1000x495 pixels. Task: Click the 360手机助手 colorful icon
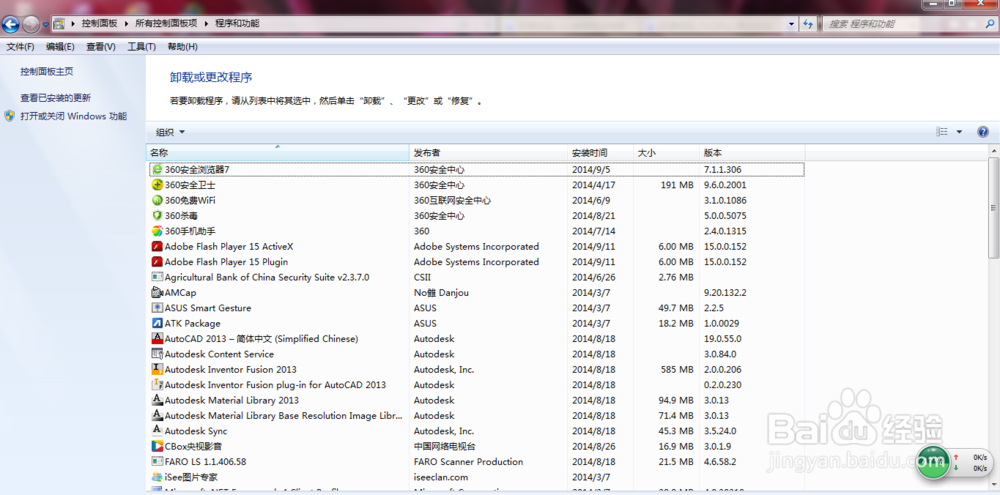coord(157,231)
